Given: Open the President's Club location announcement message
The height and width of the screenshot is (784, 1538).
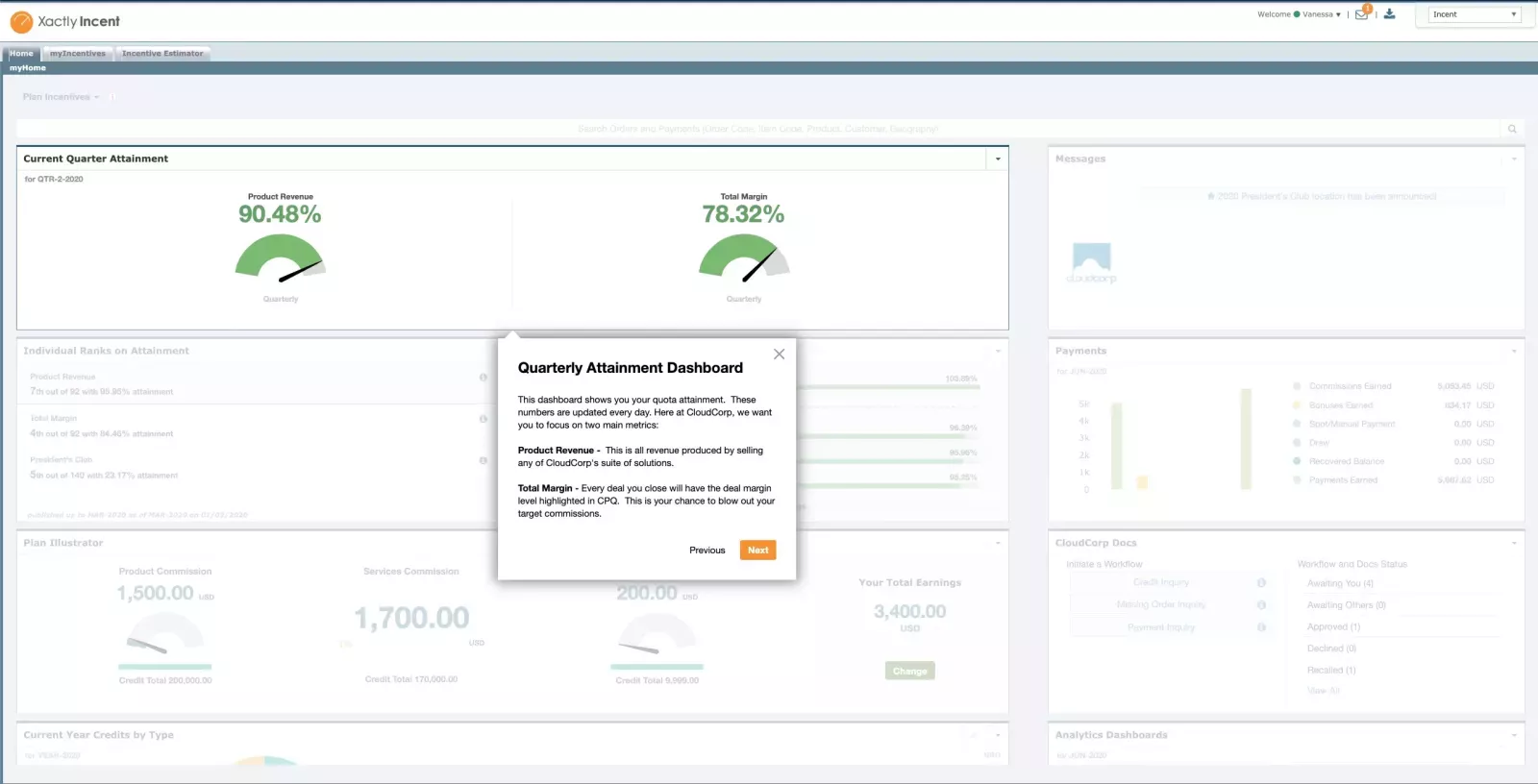Looking at the screenshot, I should [x=1322, y=196].
